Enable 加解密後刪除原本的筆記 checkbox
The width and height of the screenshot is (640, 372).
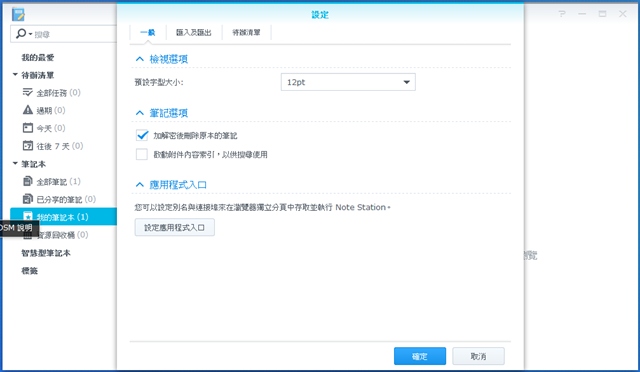pos(142,135)
